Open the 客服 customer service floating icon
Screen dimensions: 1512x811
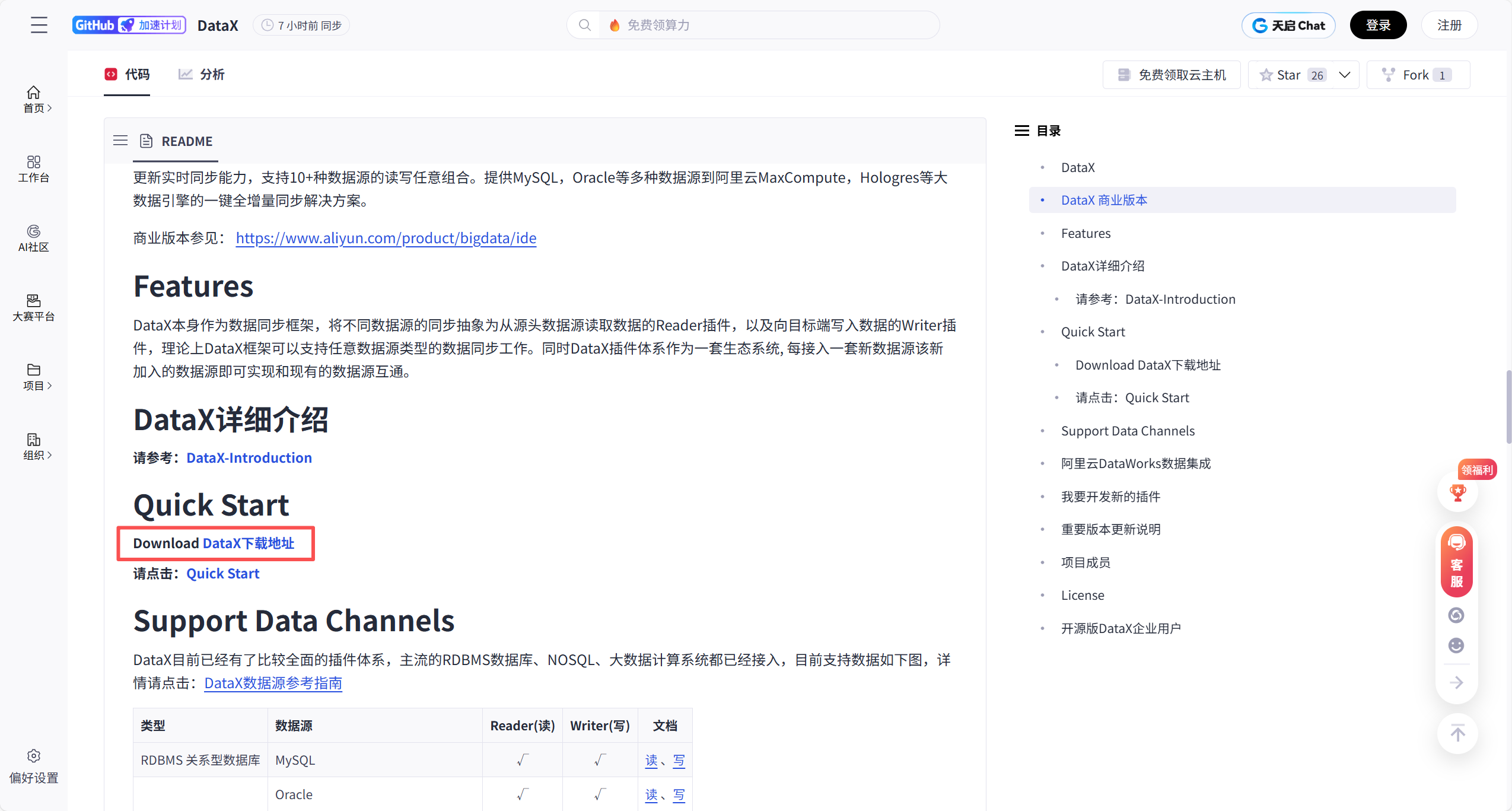[x=1456, y=561]
